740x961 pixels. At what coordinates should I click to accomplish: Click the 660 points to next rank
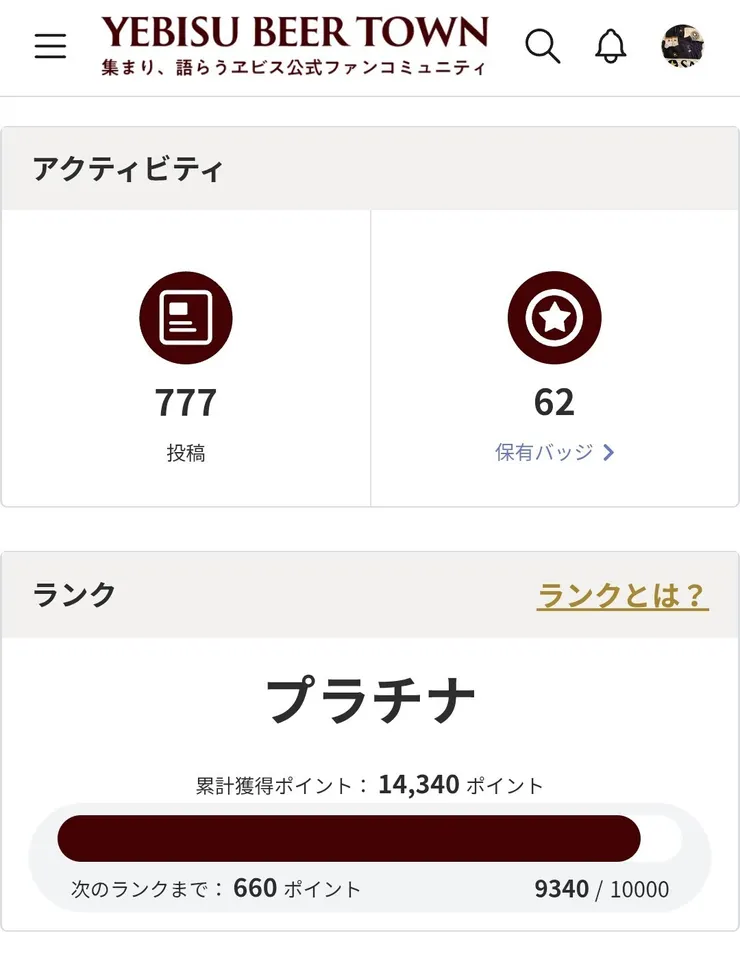255,888
